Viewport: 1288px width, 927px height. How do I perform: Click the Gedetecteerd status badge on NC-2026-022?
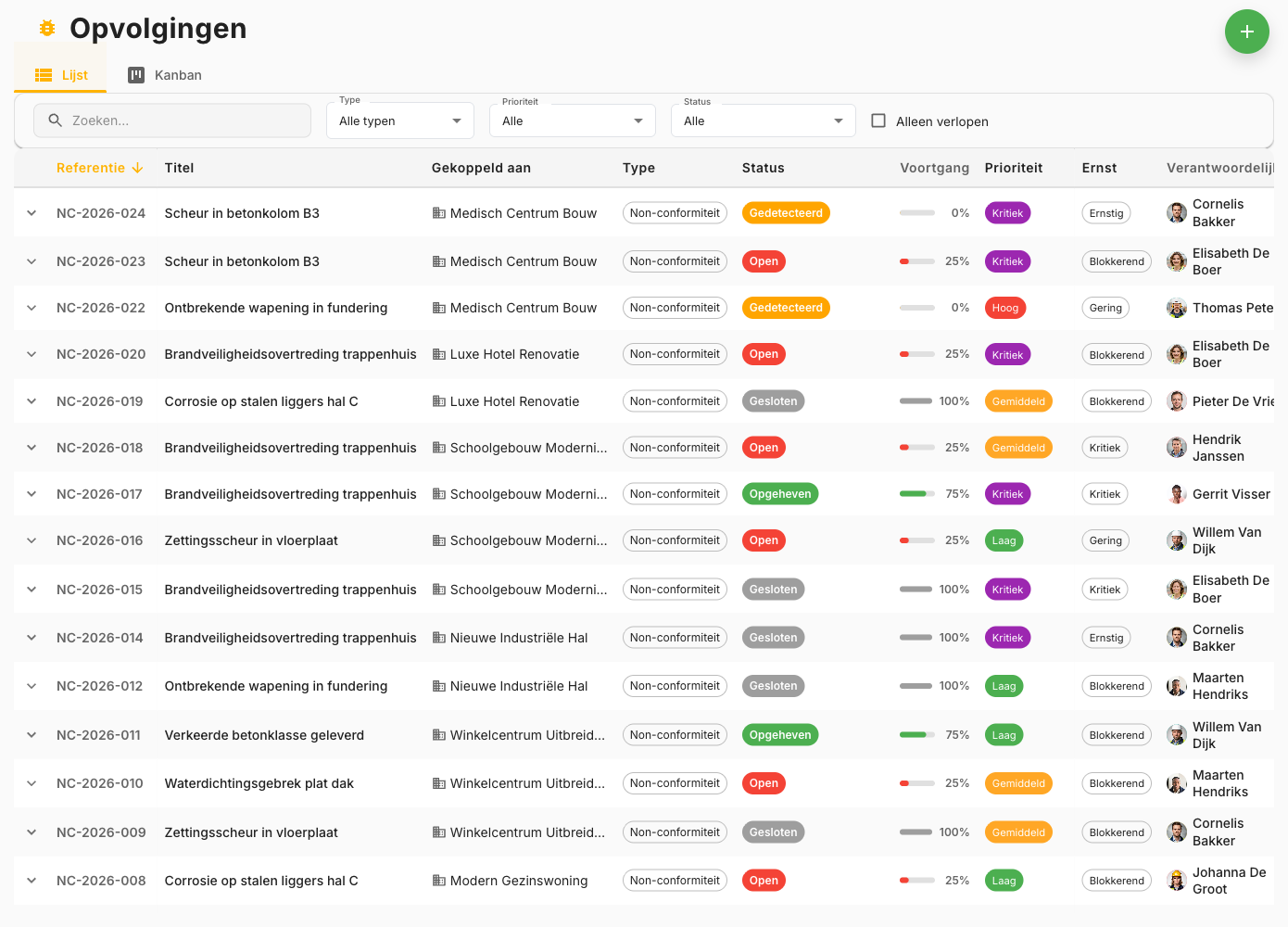(786, 307)
